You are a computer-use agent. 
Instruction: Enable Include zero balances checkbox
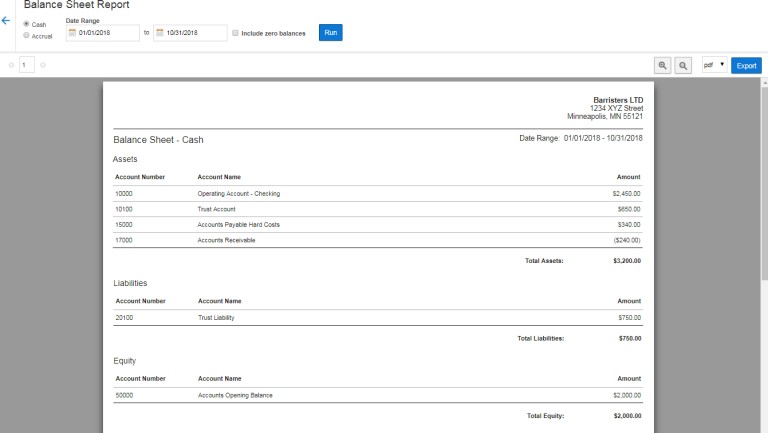[x=235, y=33]
